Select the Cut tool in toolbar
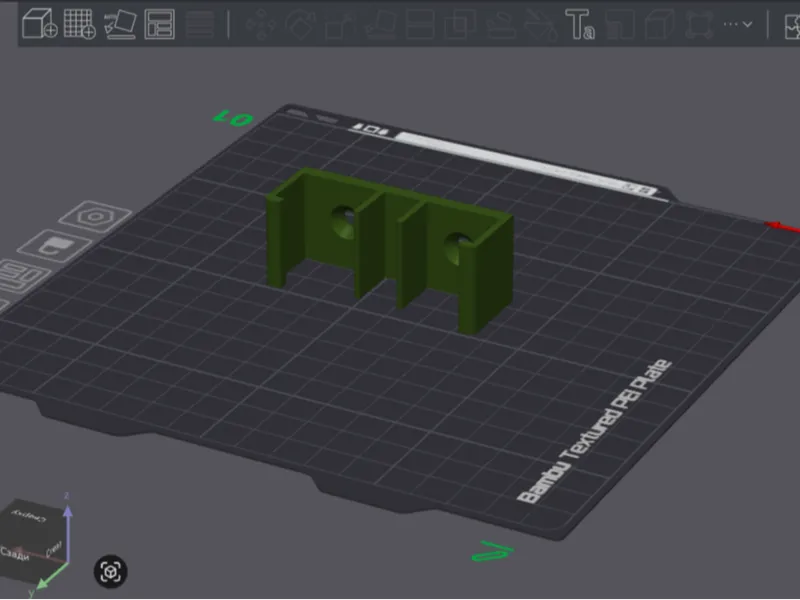This screenshot has width=800, height=600. [x=420, y=24]
